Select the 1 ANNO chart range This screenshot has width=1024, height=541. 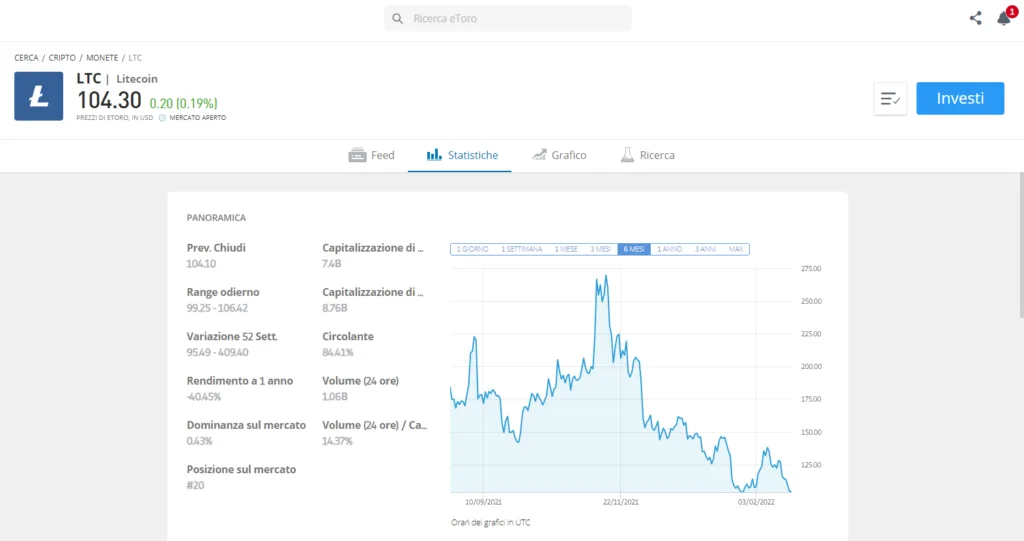[x=669, y=249]
